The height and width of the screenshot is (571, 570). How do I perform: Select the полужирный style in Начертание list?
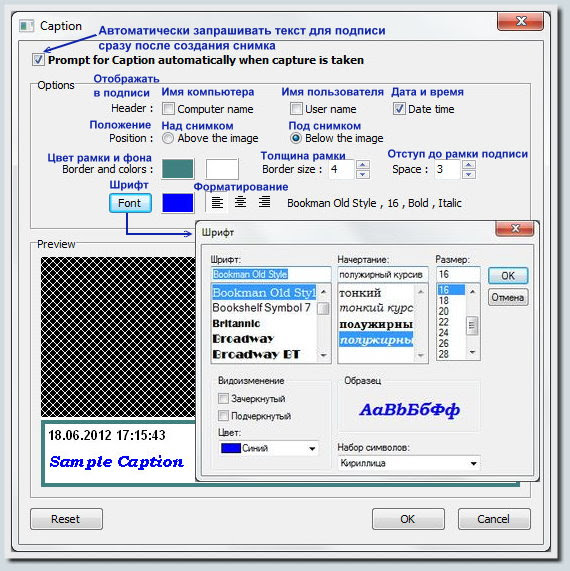(376, 324)
